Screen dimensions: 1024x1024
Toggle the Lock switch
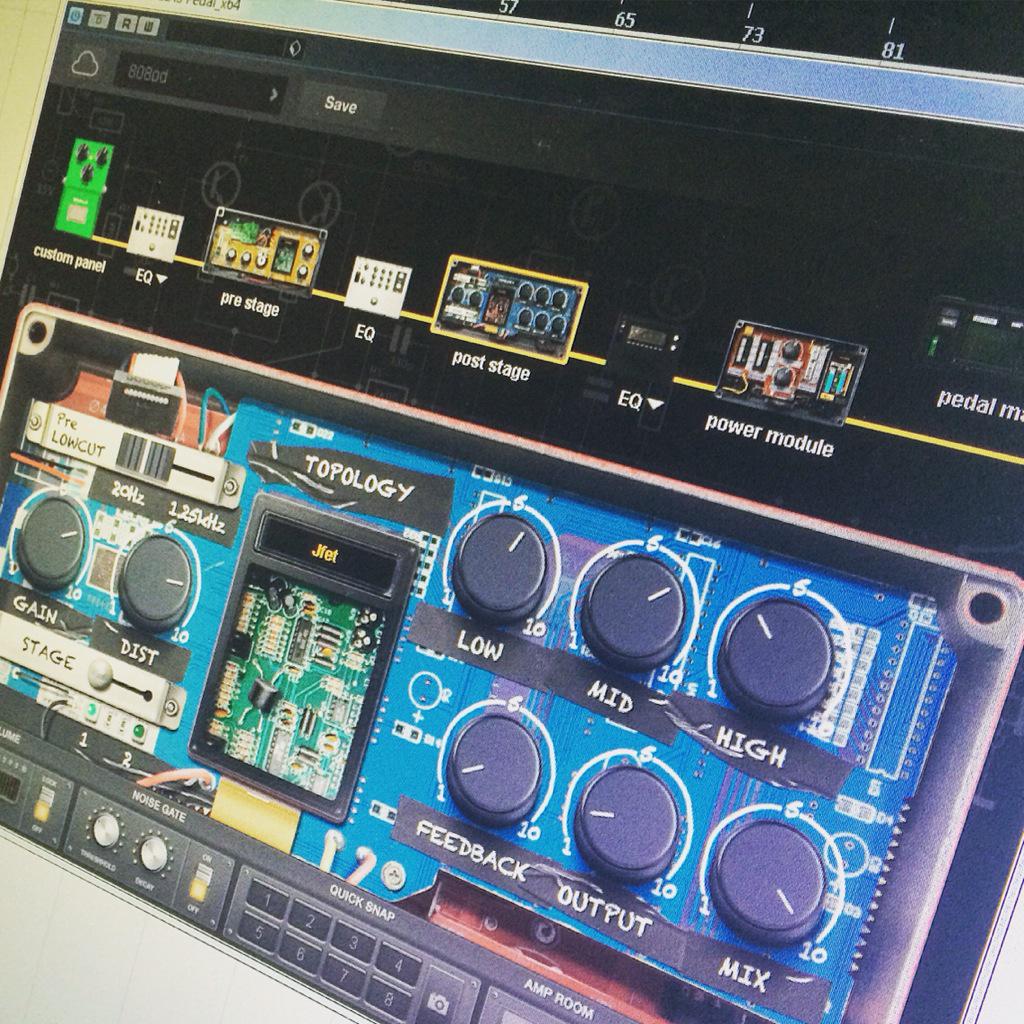(44, 802)
